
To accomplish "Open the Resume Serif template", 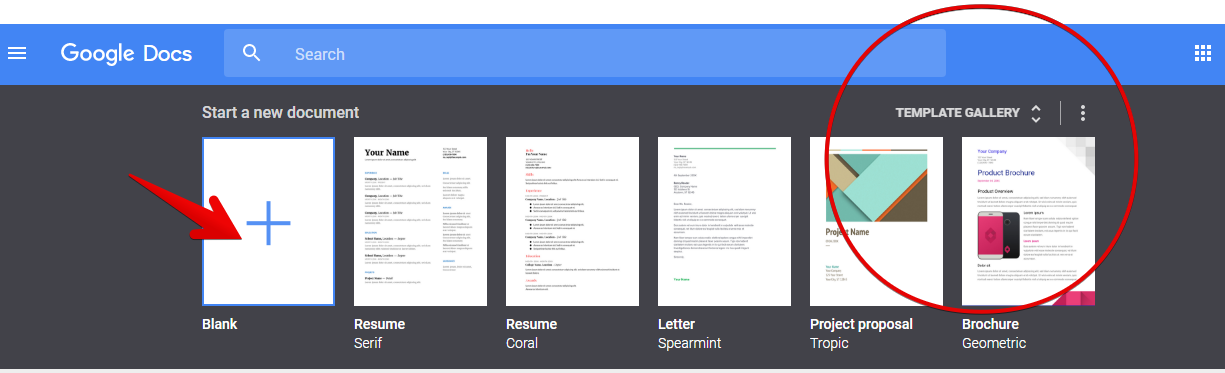I will click(420, 221).
